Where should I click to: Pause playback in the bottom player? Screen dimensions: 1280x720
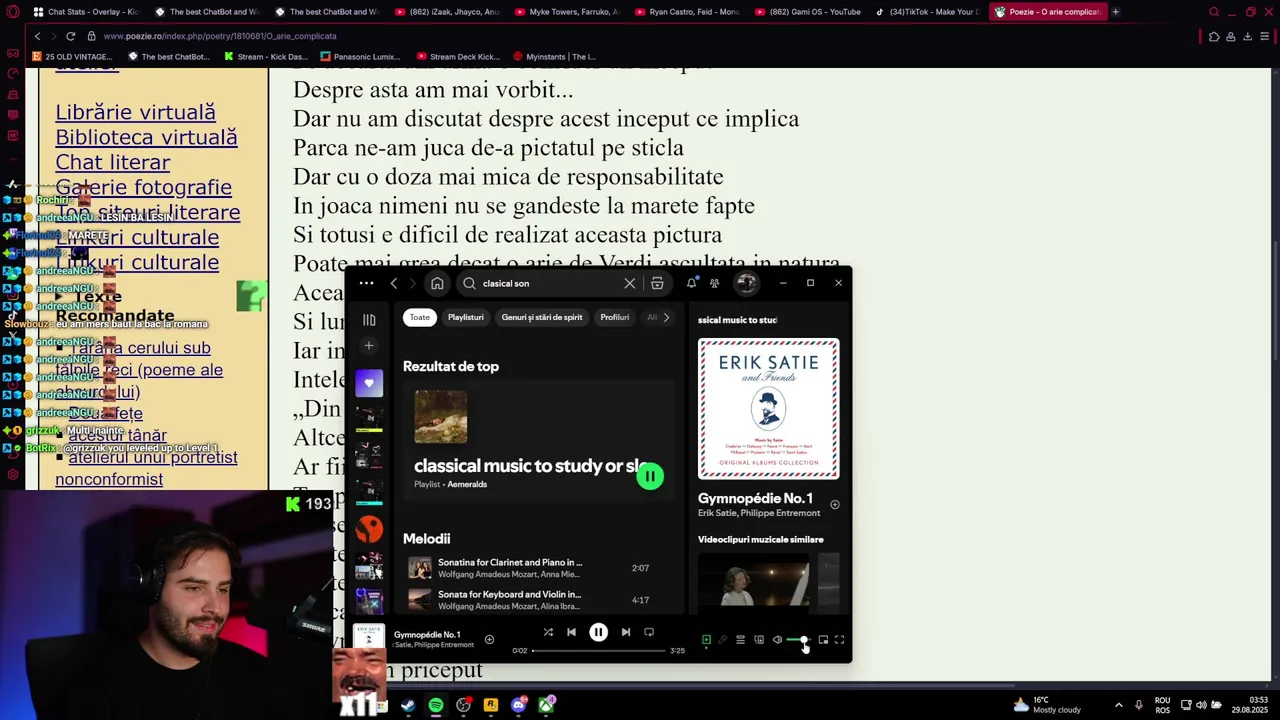[x=598, y=632]
